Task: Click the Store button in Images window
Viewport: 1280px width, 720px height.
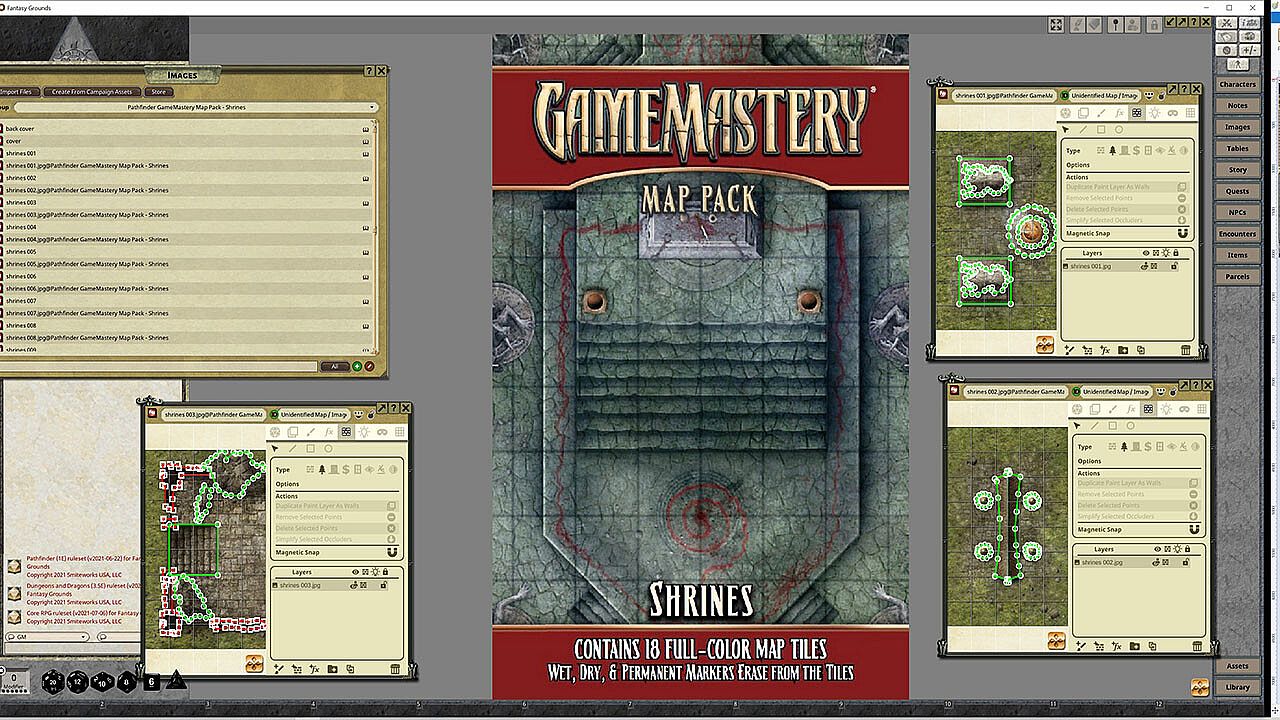Action: tap(158, 92)
